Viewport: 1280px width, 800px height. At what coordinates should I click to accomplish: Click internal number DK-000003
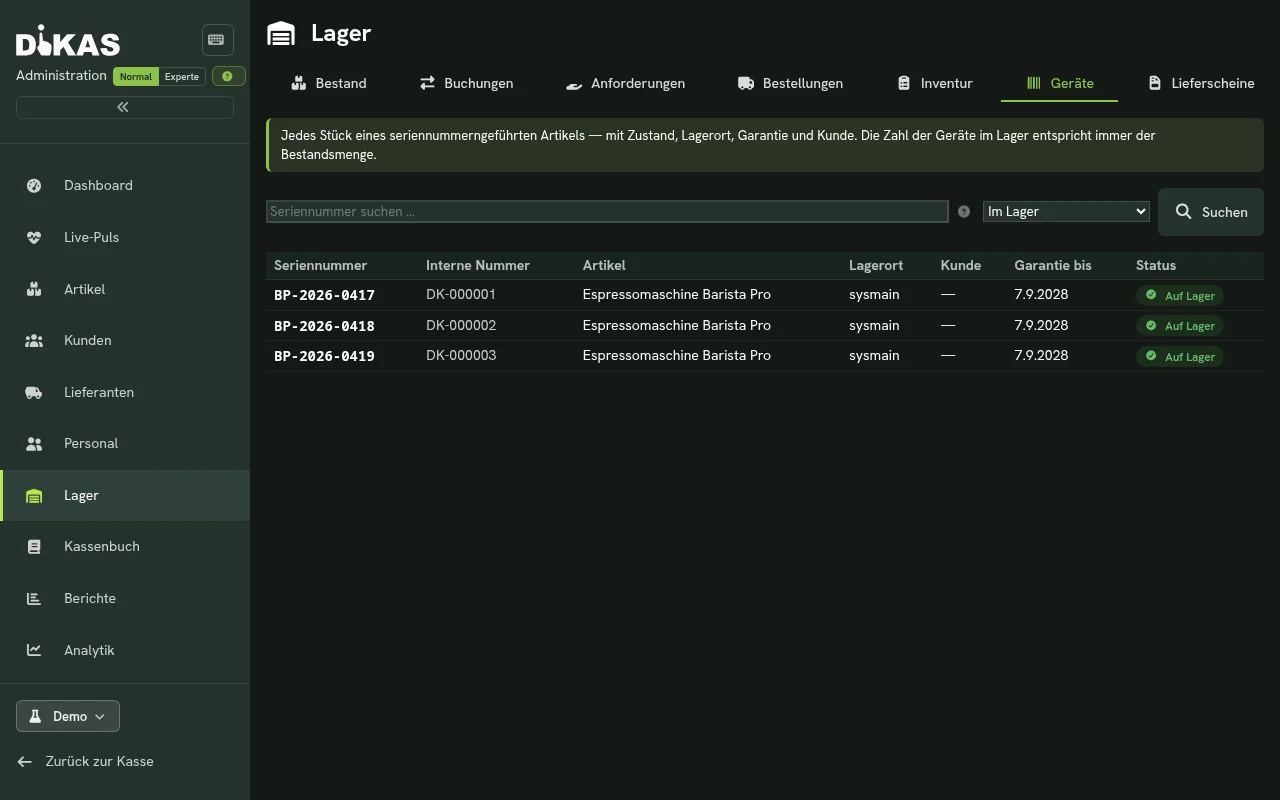[461, 356]
